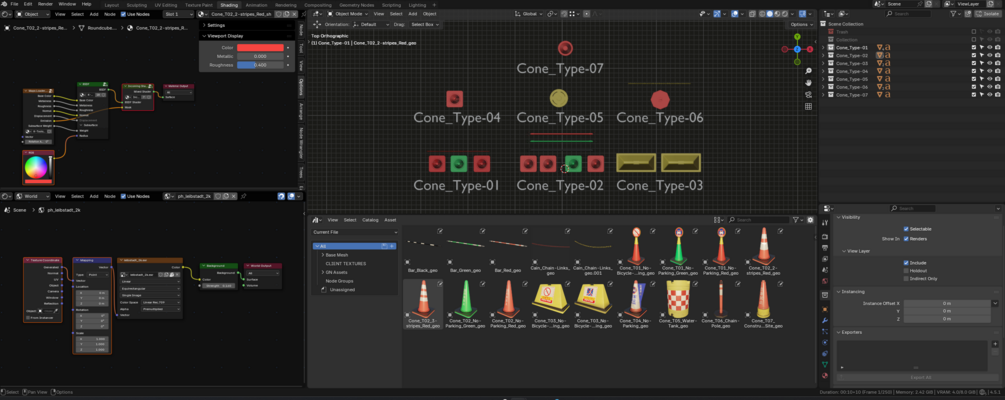
Task: Open the viewport Options dropdown
Action: [x=801, y=24]
